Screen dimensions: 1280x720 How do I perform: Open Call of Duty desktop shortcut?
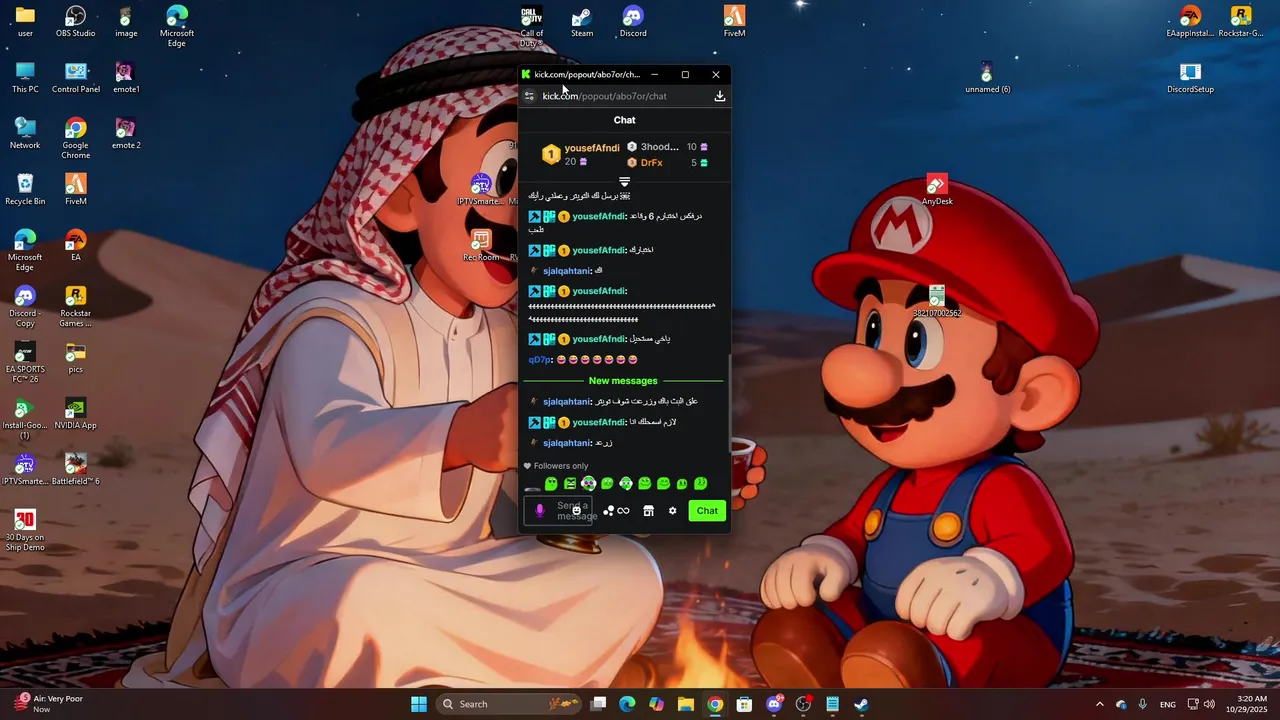tap(532, 26)
